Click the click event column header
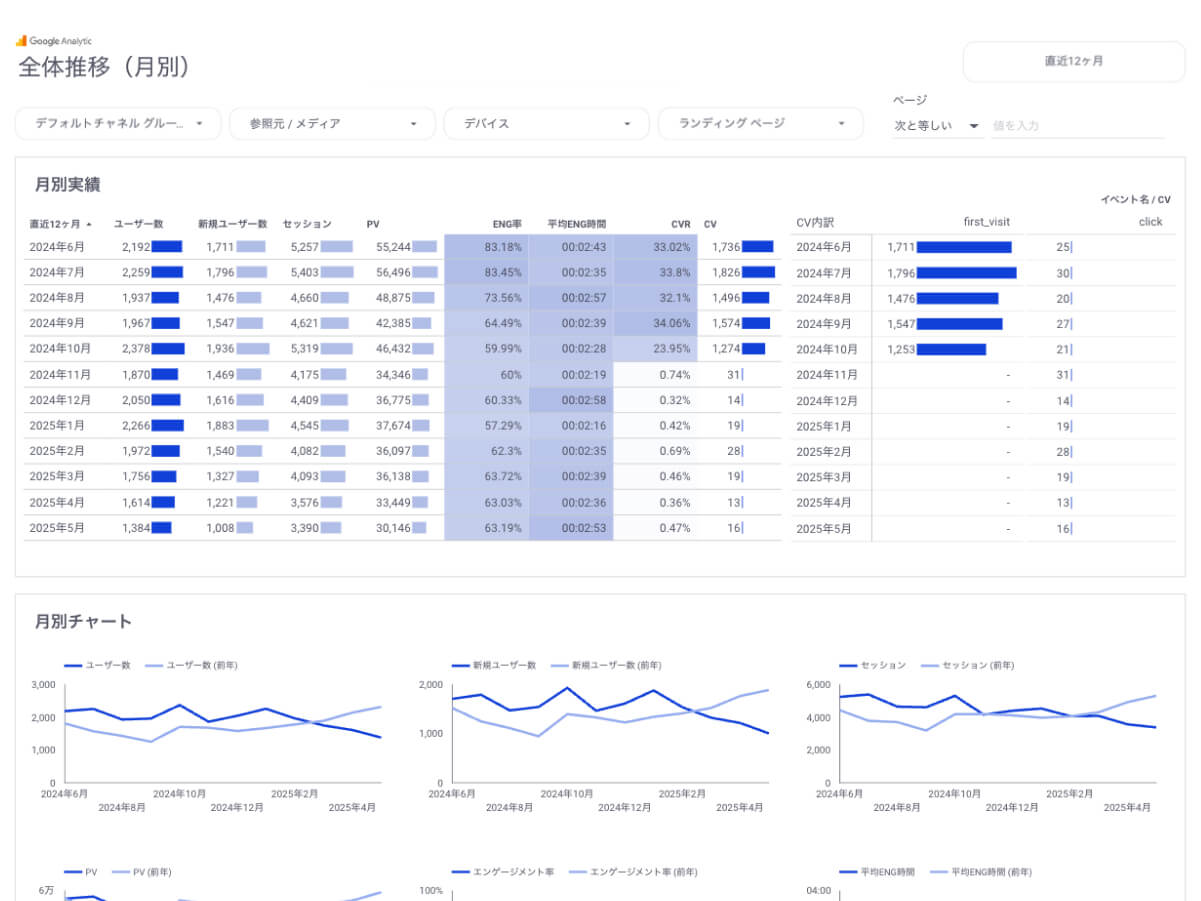 click(1150, 222)
